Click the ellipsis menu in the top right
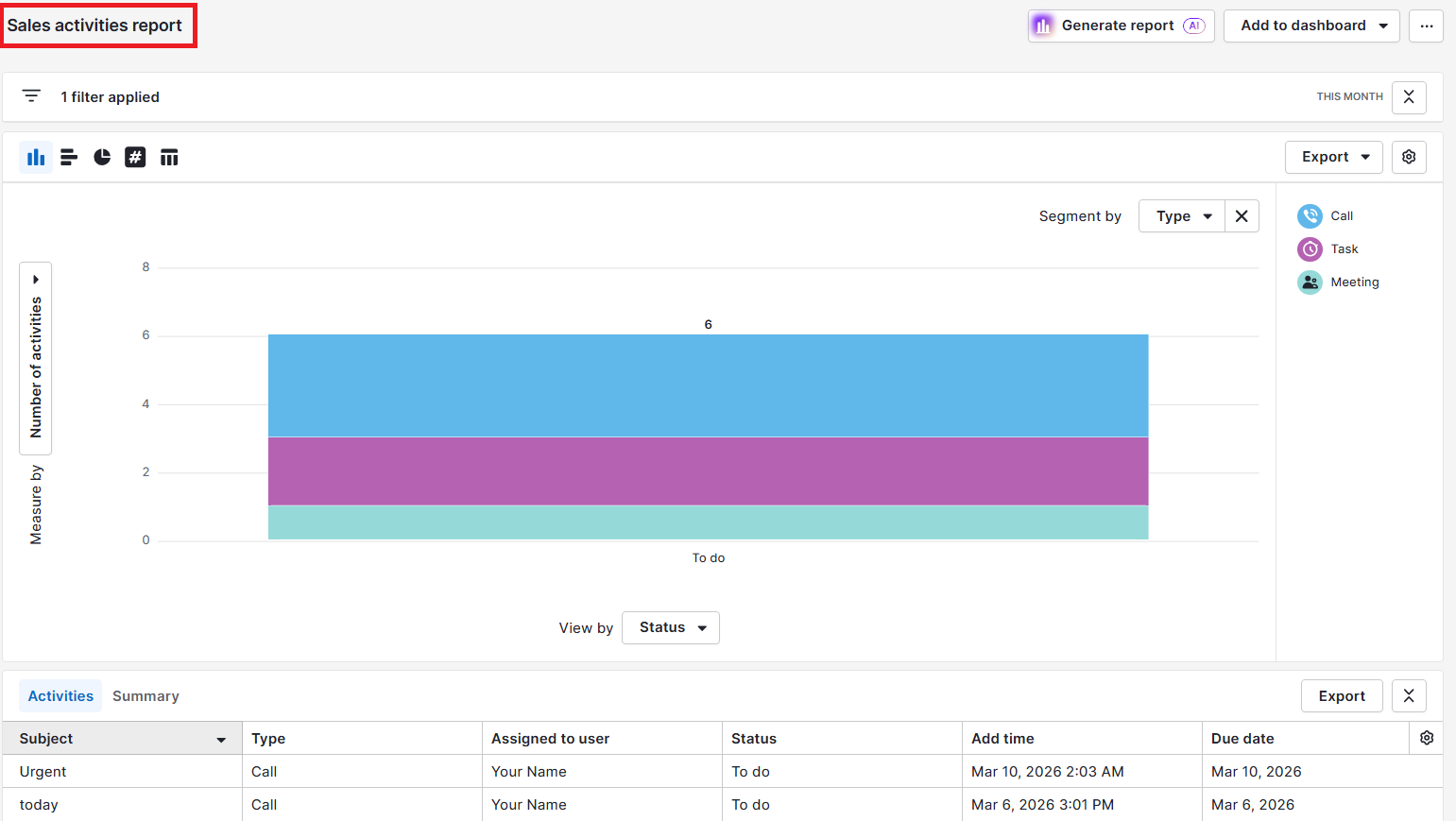This screenshot has width=1456, height=821. coord(1427,26)
